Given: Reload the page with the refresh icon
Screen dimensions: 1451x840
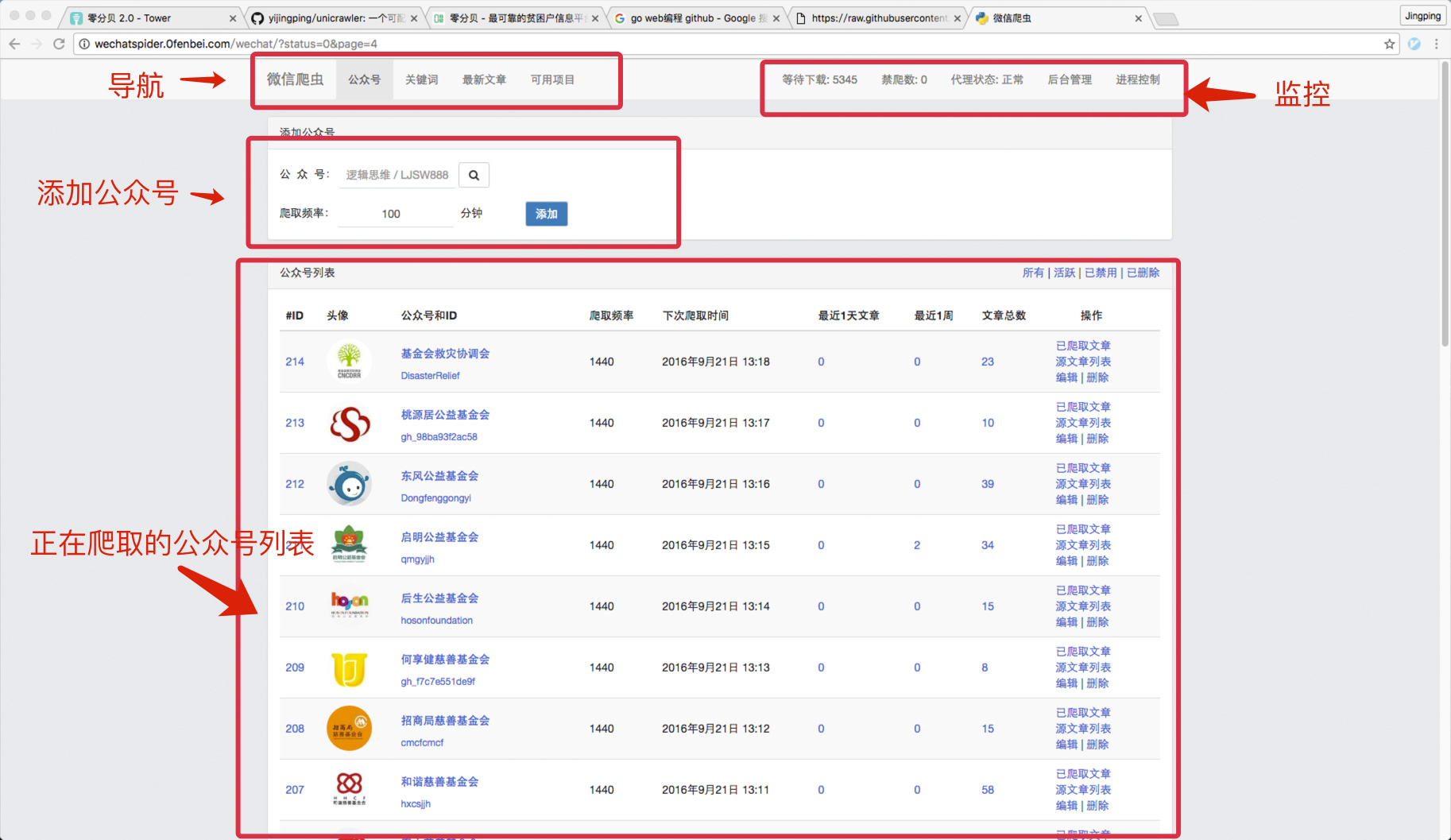Looking at the screenshot, I should click(59, 44).
